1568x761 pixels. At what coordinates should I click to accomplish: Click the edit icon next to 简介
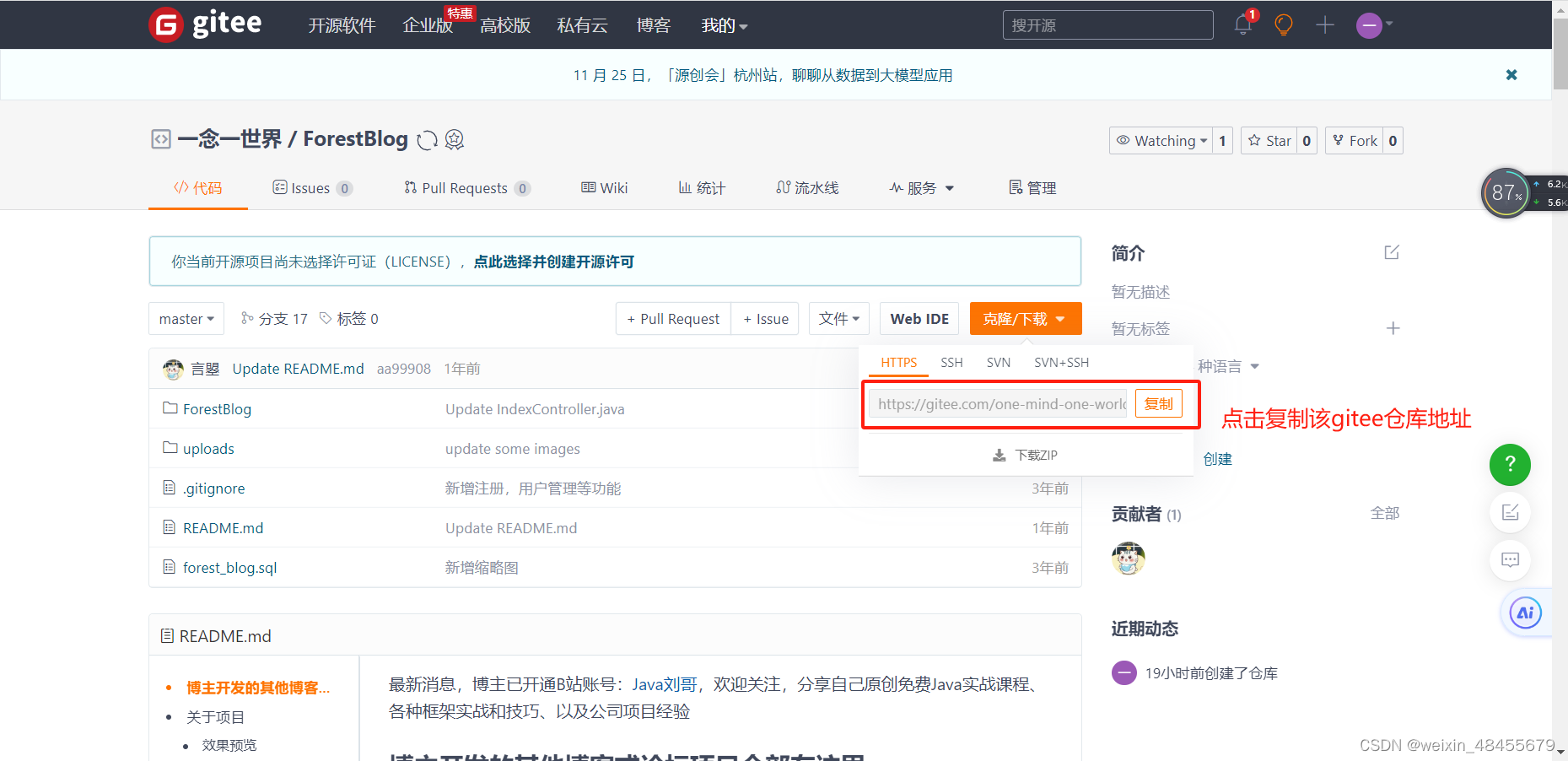click(1391, 251)
